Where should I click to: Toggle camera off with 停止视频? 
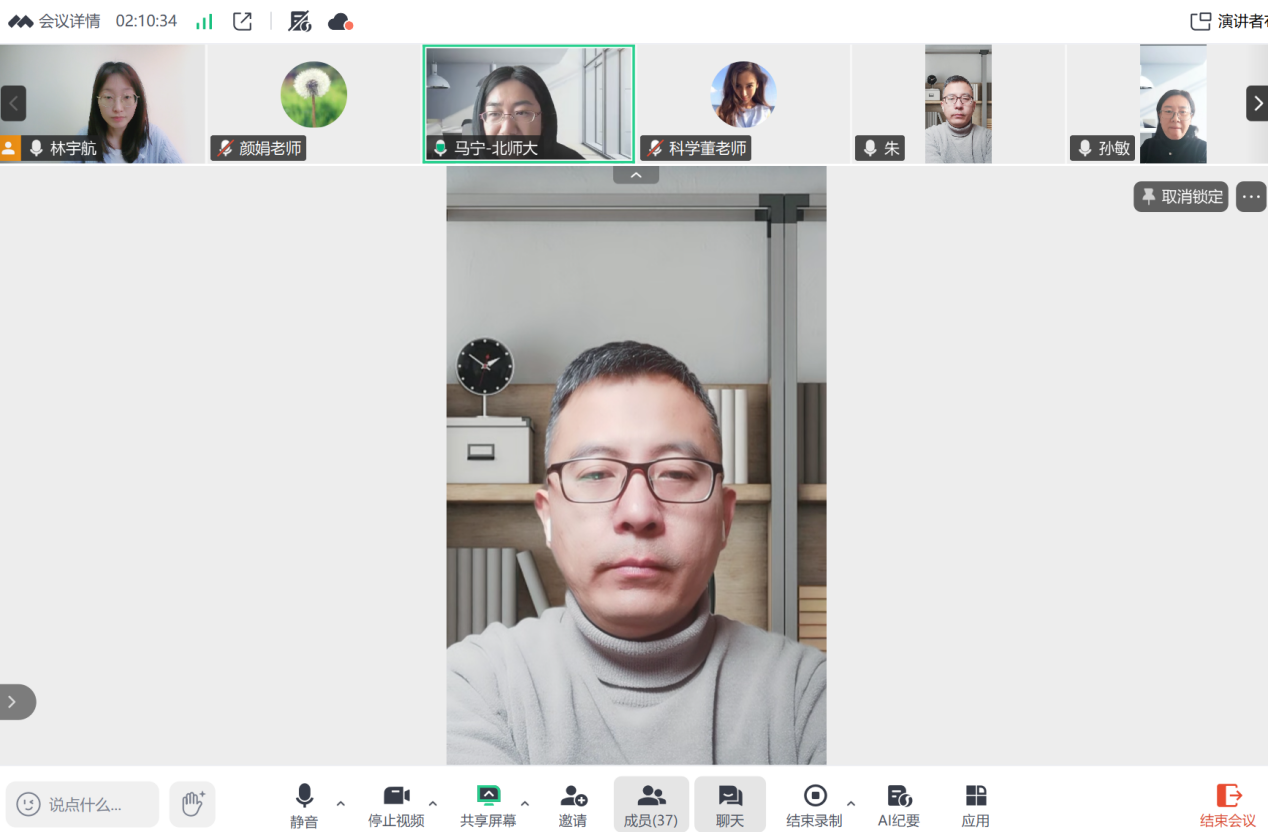[396, 806]
